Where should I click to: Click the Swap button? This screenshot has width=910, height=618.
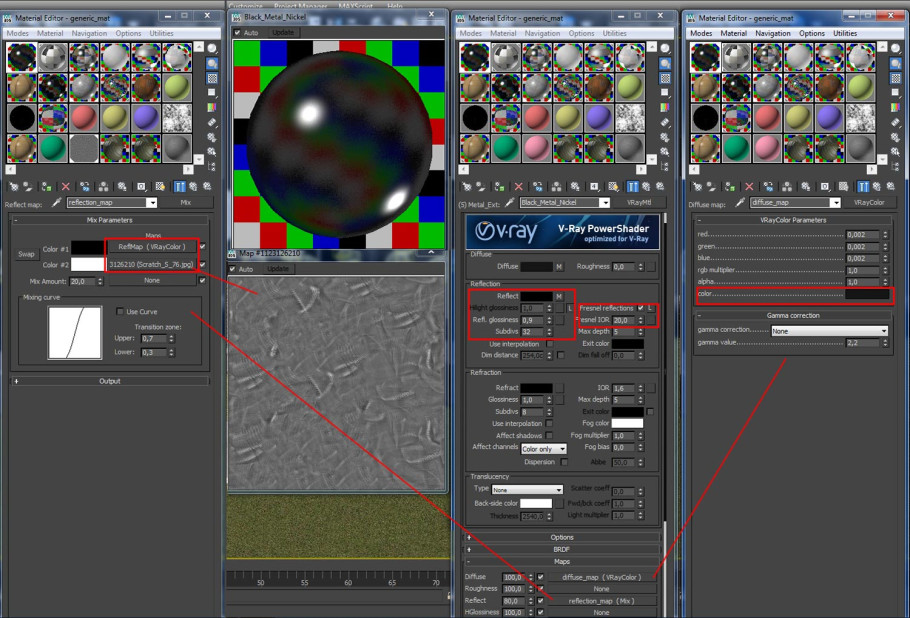click(x=26, y=254)
